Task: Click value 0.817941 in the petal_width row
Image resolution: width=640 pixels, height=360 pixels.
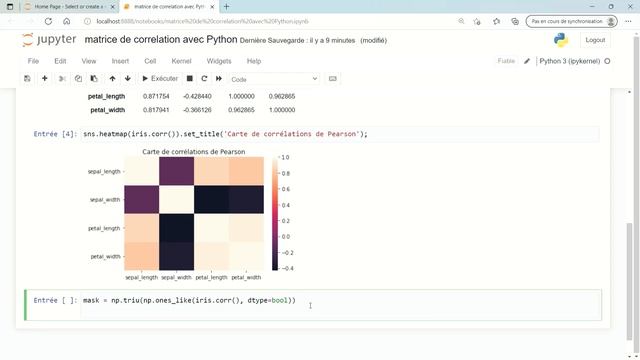Action: pos(156,110)
